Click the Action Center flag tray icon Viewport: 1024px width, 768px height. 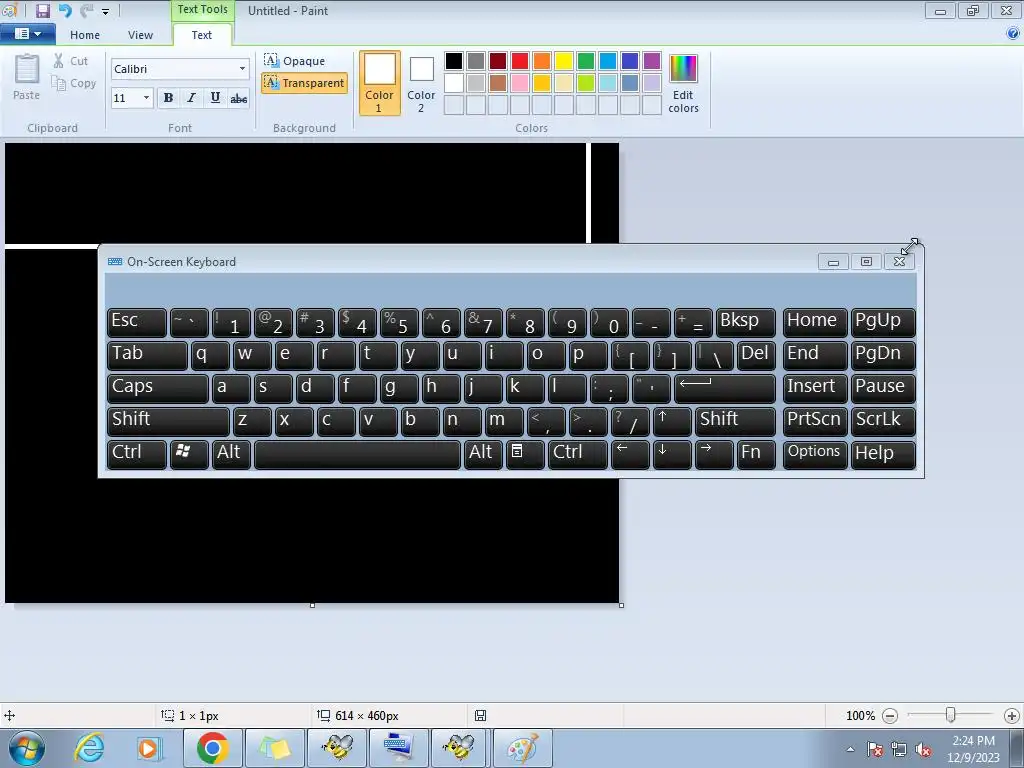tap(875, 750)
